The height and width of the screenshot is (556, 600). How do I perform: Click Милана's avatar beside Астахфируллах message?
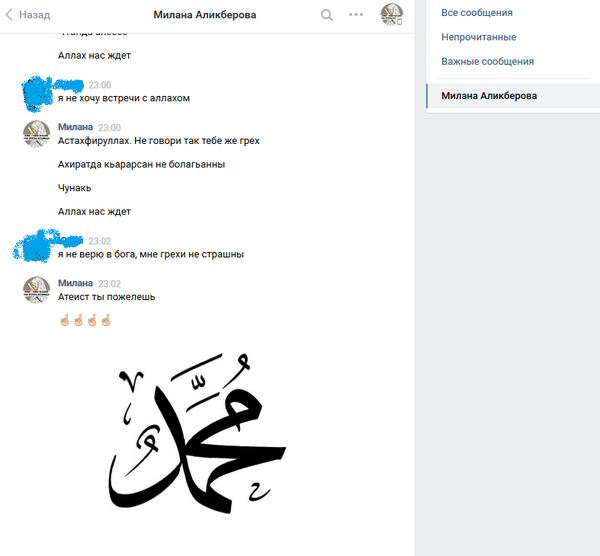pyautogui.click(x=37, y=134)
